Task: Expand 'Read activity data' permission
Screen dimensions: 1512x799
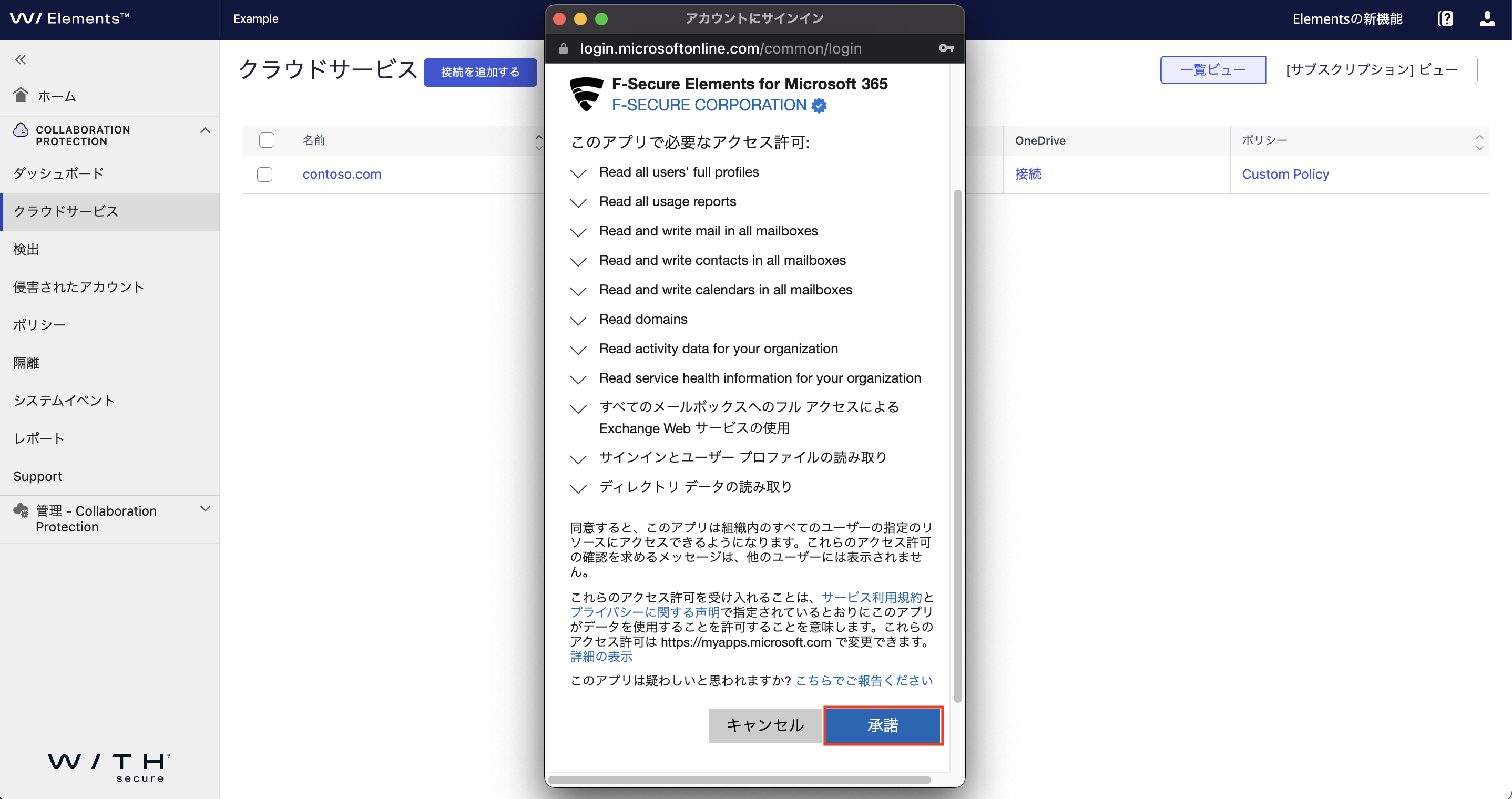Action: tap(578, 351)
